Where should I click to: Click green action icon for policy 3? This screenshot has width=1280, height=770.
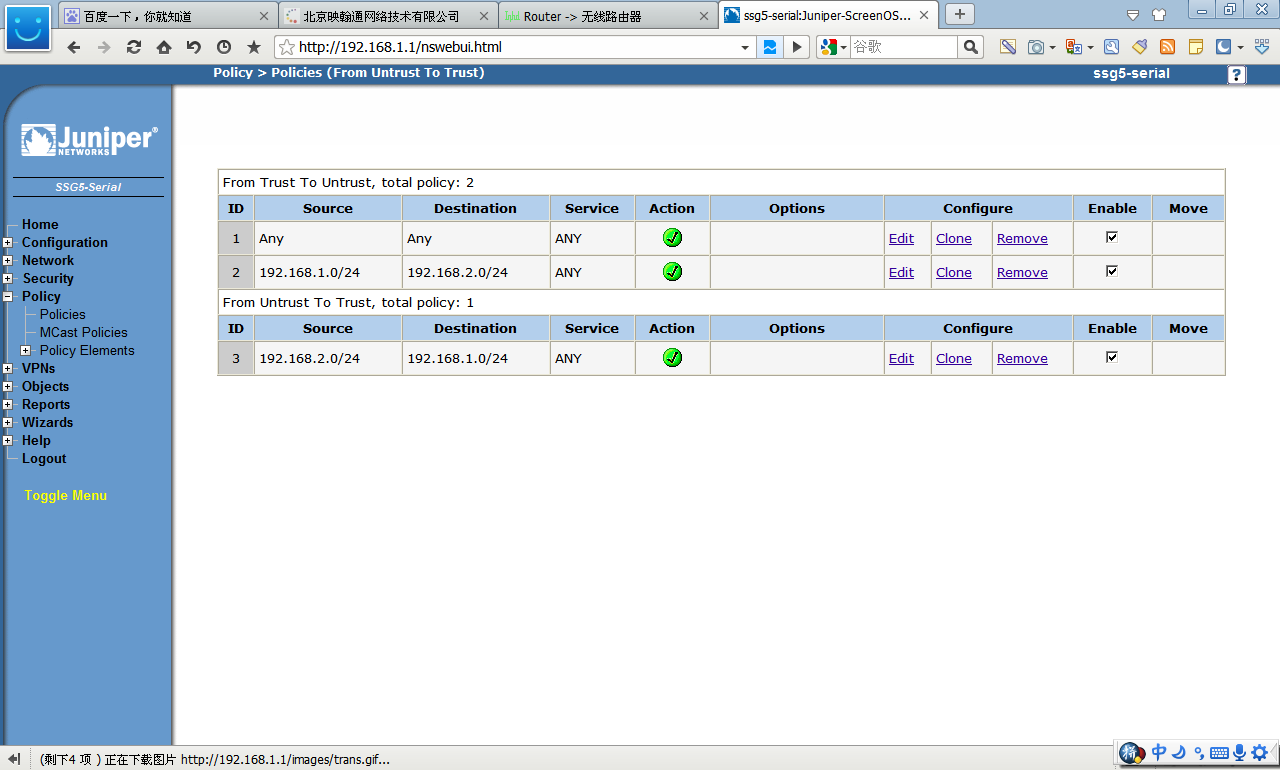pyautogui.click(x=672, y=358)
